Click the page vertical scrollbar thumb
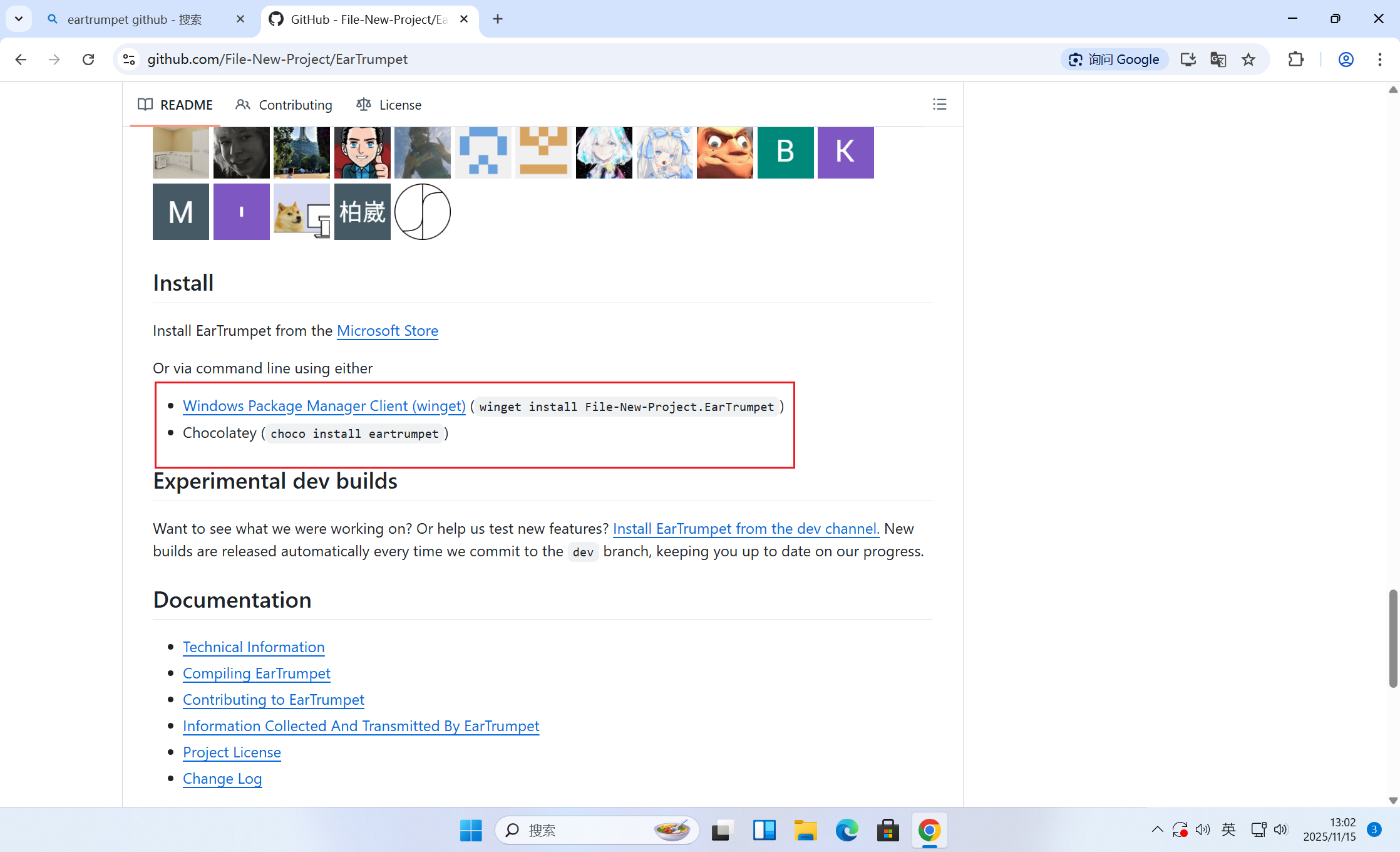 1392,638
